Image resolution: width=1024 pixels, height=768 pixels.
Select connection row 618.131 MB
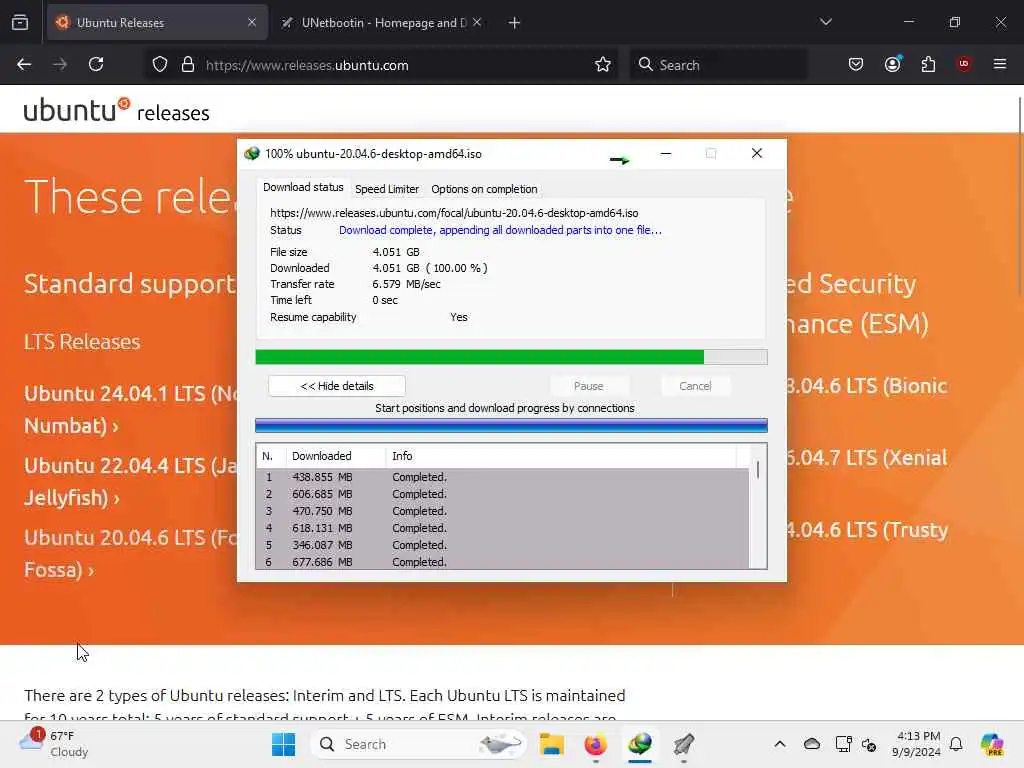click(x=503, y=528)
